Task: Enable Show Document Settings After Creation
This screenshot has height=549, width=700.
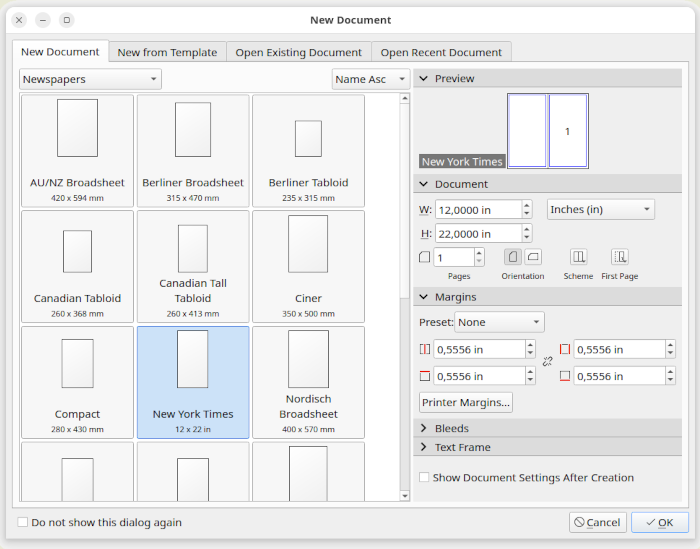Action: [x=425, y=478]
